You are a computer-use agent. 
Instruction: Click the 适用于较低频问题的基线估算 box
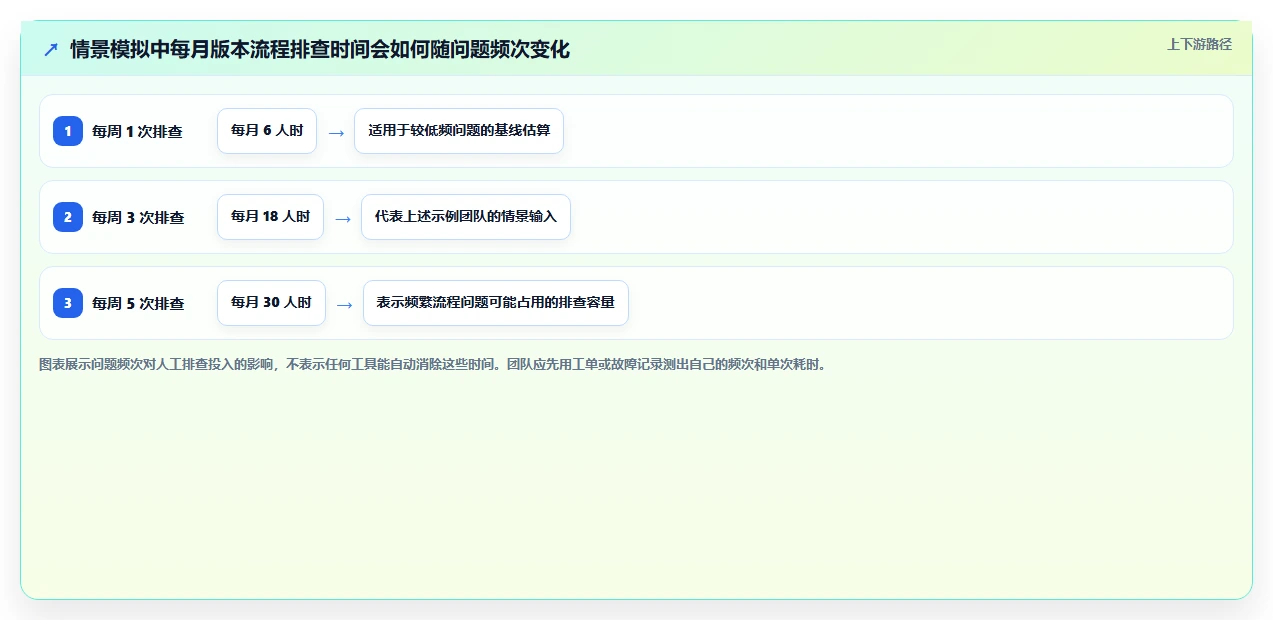(x=459, y=131)
